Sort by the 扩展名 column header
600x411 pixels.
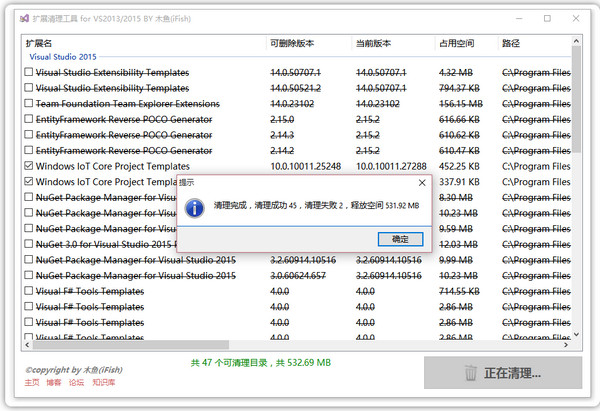(x=145, y=43)
